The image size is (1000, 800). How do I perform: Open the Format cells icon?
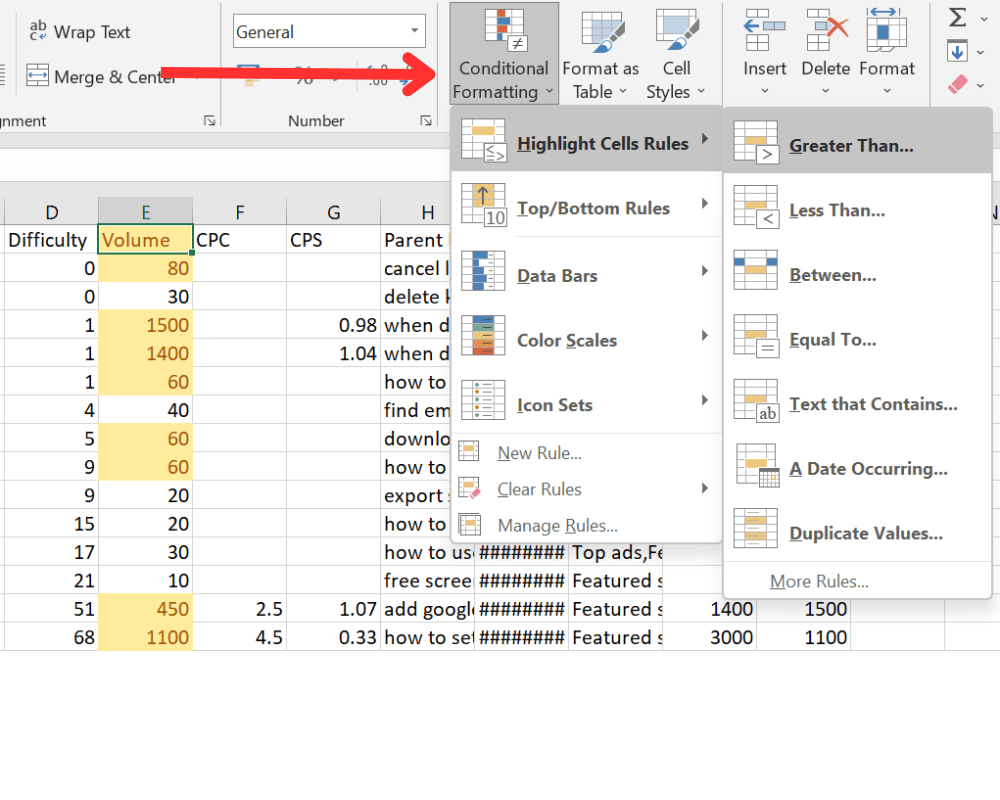point(886,28)
